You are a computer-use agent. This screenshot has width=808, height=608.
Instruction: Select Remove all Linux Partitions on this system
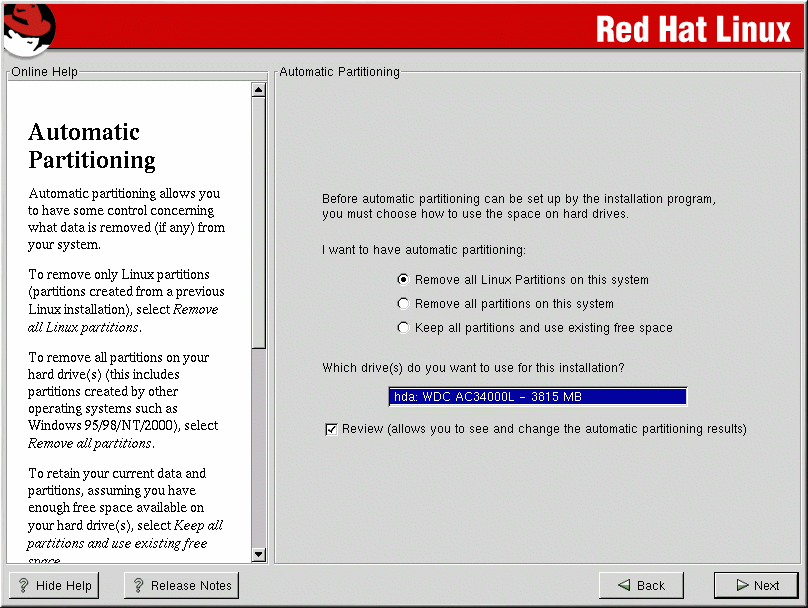403,280
